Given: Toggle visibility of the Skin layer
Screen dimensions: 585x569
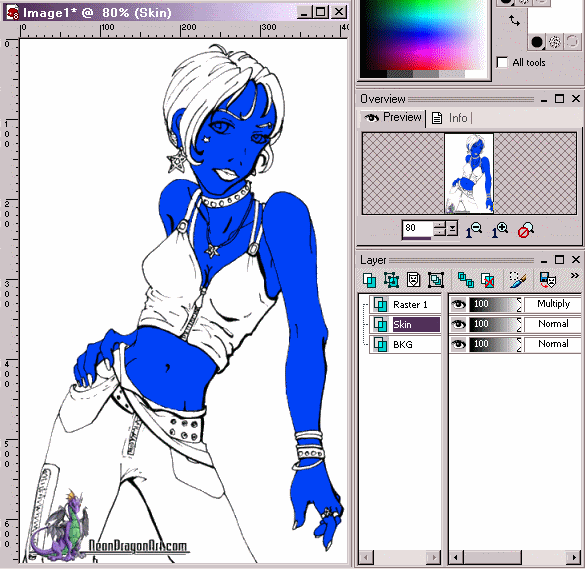Looking at the screenshot, I should click(459, 324).
